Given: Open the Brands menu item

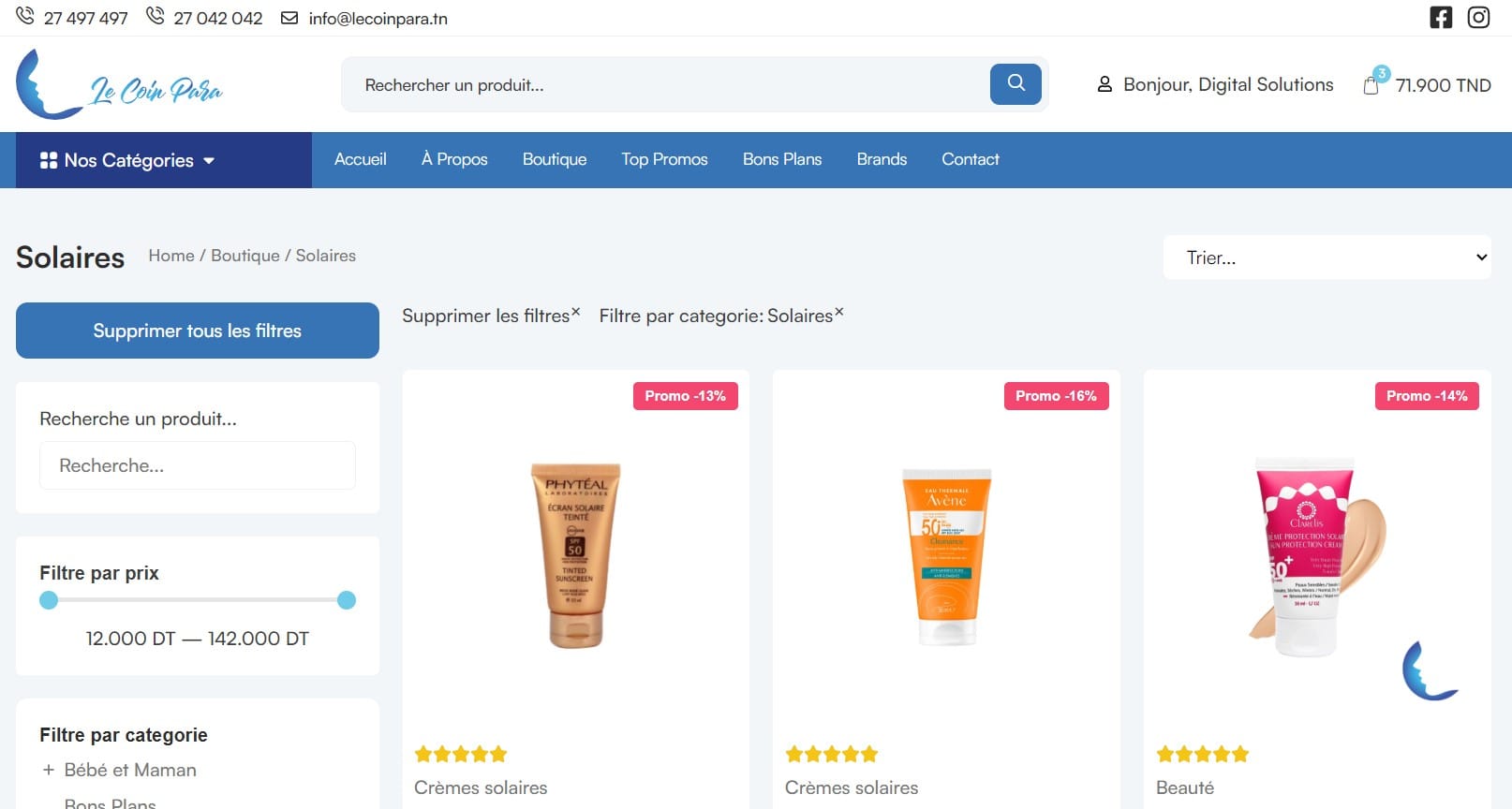Looking at the screenshot, I should click(882, 159).
